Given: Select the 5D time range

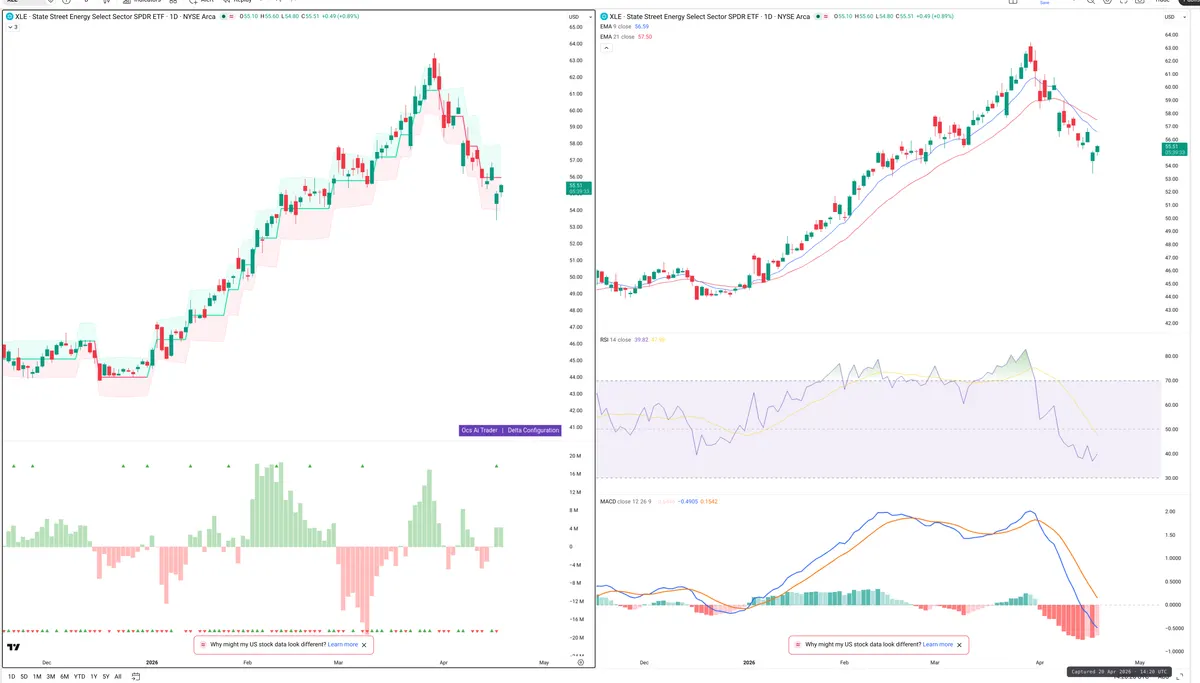Looking at the screenshot, I should point(24,677).
